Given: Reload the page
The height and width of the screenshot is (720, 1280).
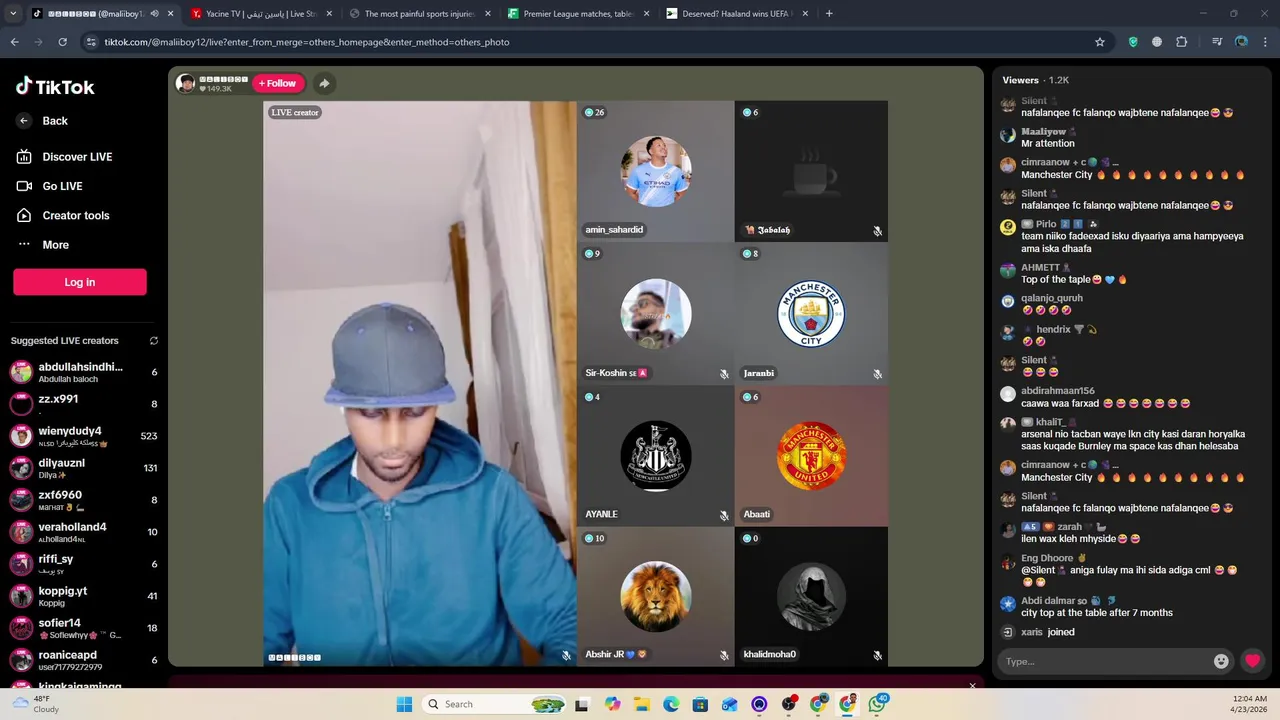Looking at the screenshot, I should point(62,42).
